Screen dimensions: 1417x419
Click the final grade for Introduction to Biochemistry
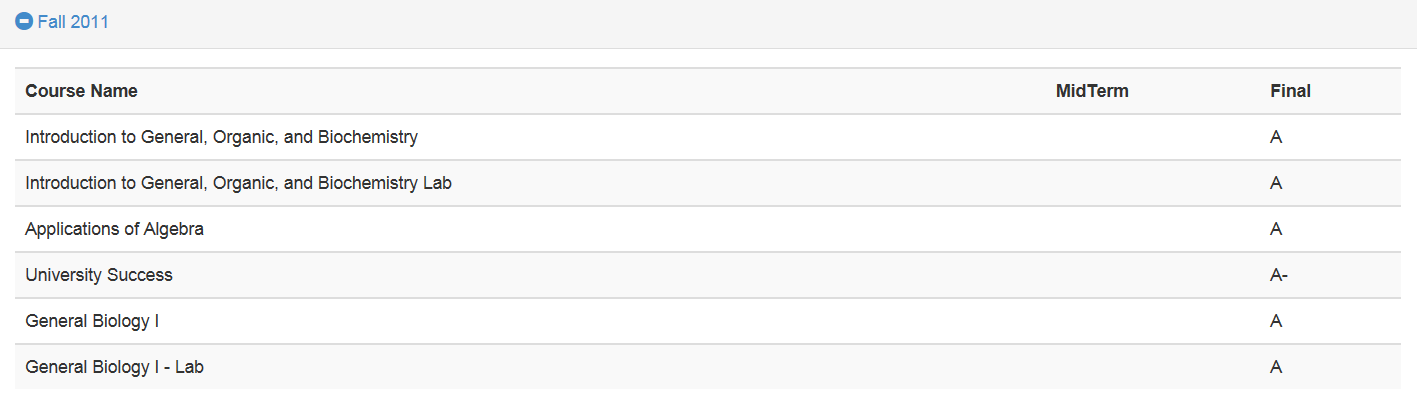pyautogui.click(x=1276, y=137)
